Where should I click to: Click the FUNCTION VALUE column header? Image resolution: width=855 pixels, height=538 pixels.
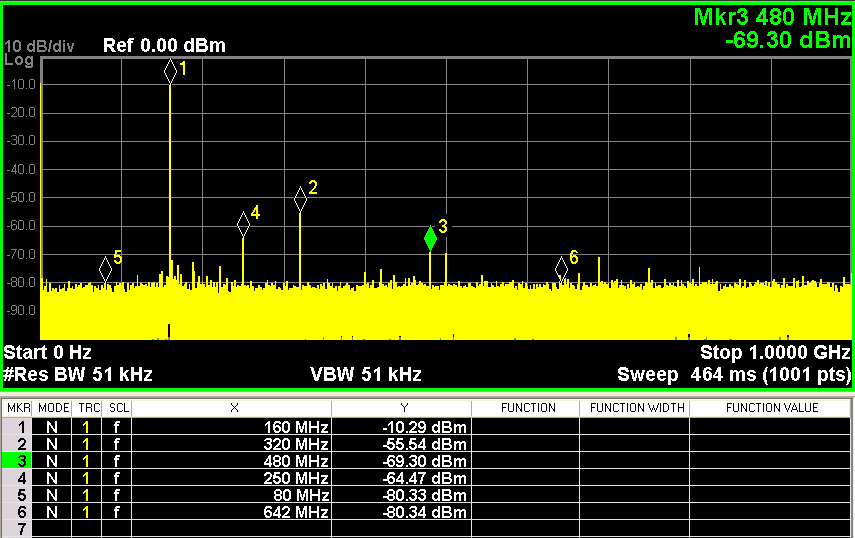point(771,408)
